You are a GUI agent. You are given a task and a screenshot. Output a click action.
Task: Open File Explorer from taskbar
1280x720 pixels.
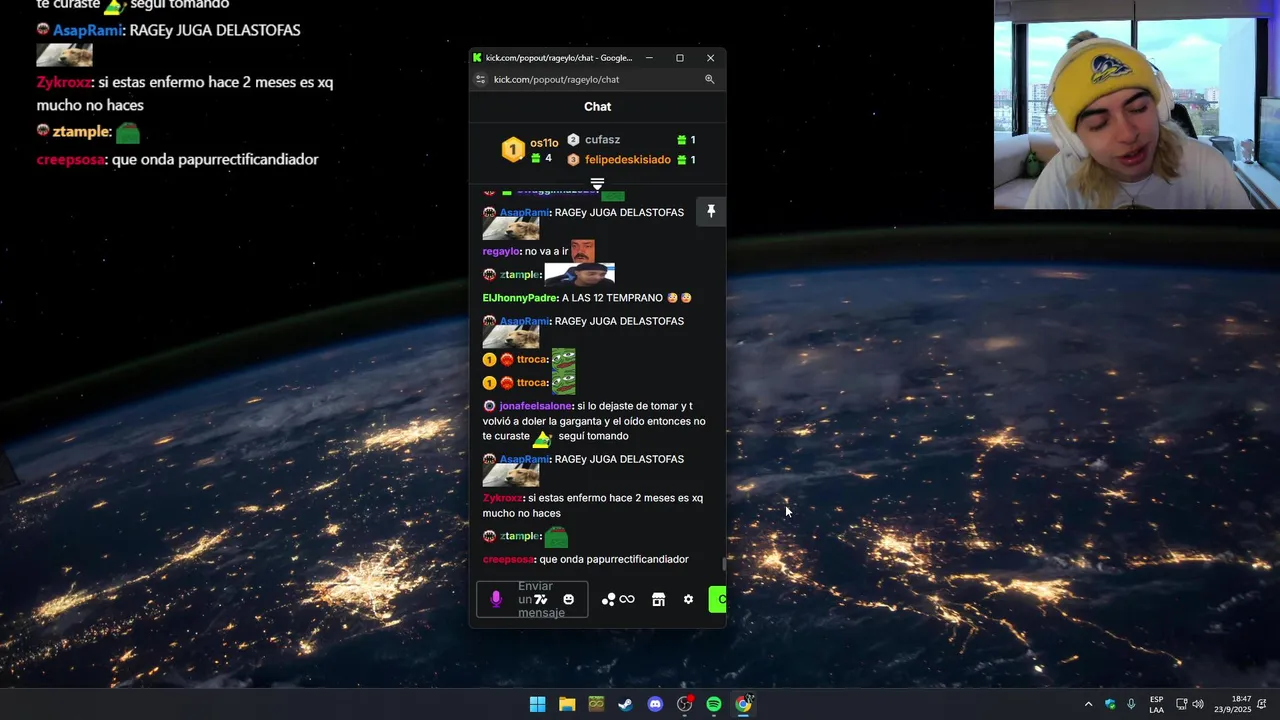[x=567, y=704]
